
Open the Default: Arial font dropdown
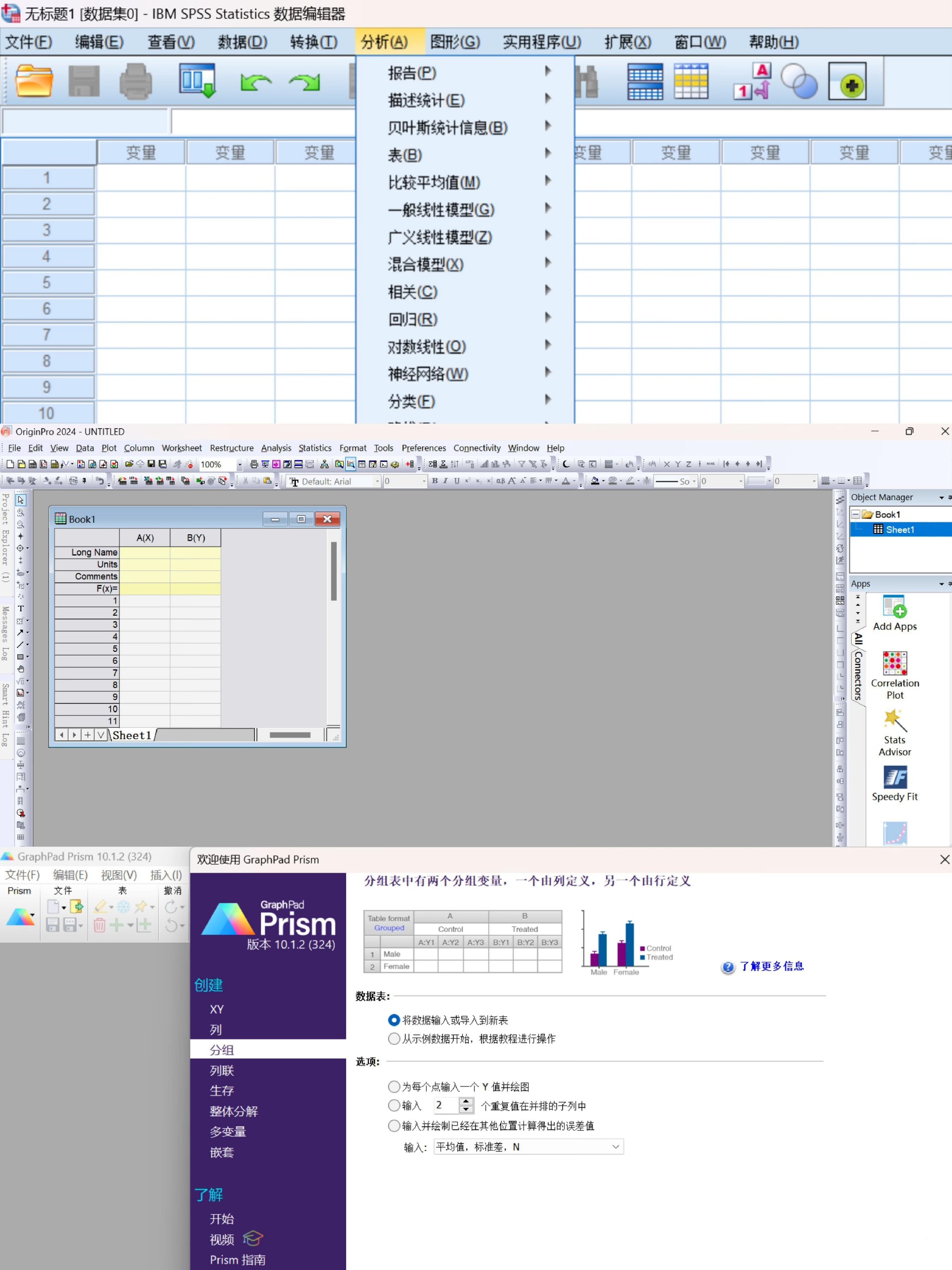377,481
